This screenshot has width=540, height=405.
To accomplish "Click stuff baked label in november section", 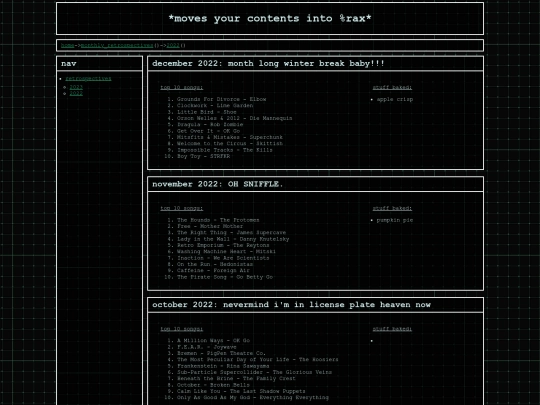I will [392, 208].
